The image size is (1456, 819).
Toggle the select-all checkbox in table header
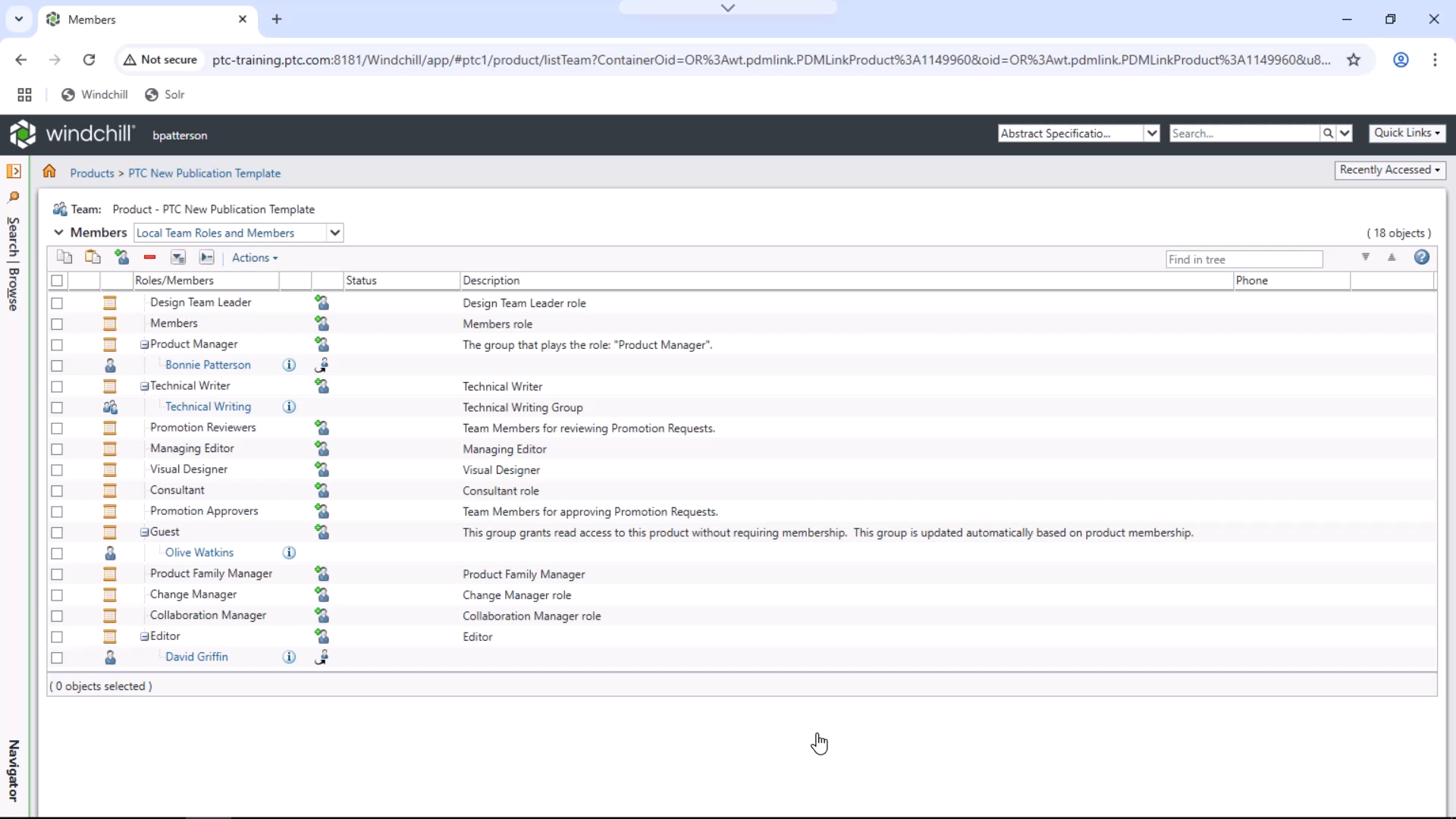pyautogui.click(x=57, y=281)
